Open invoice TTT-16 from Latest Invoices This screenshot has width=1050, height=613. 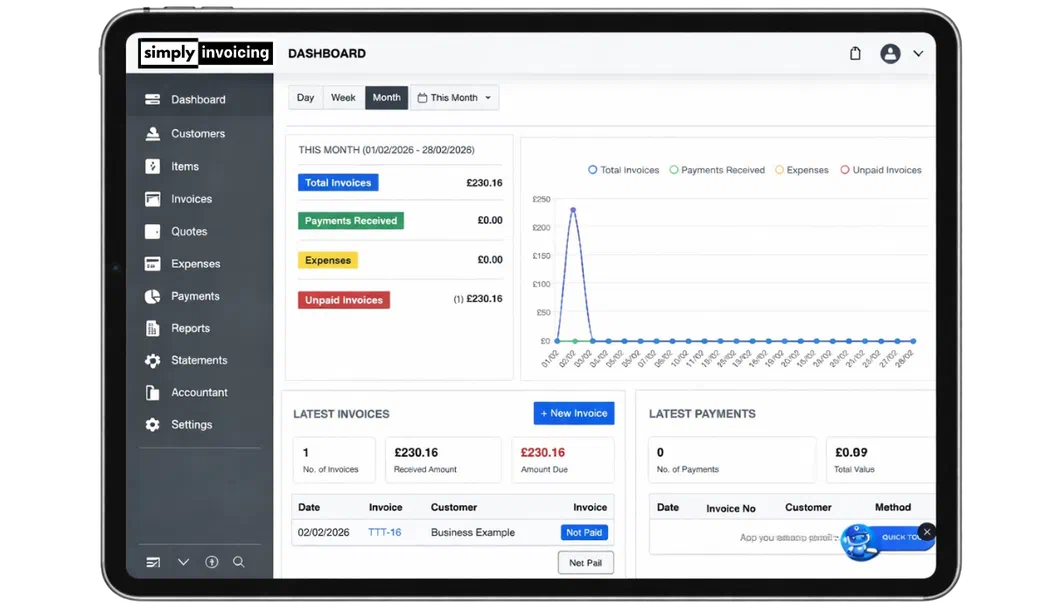coord(386,532)
